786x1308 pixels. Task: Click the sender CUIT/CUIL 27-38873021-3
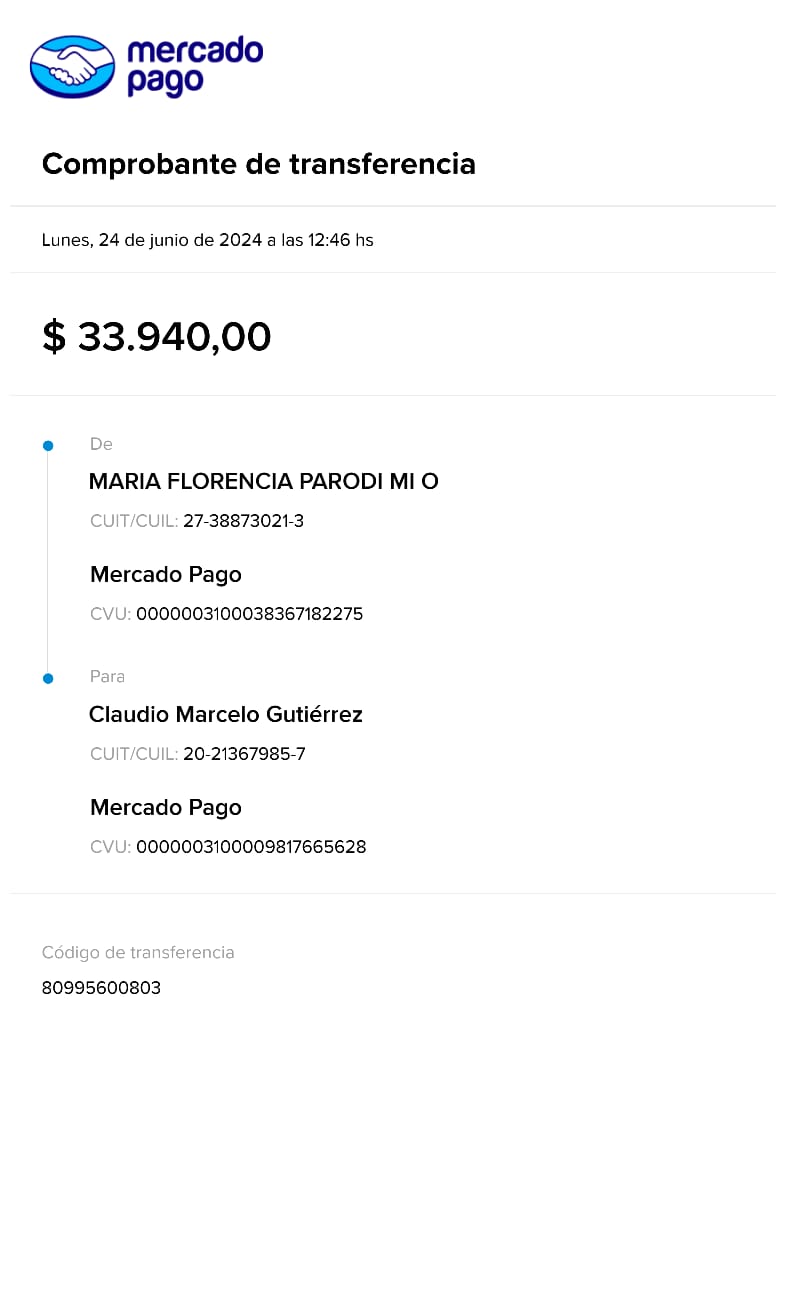243,521
